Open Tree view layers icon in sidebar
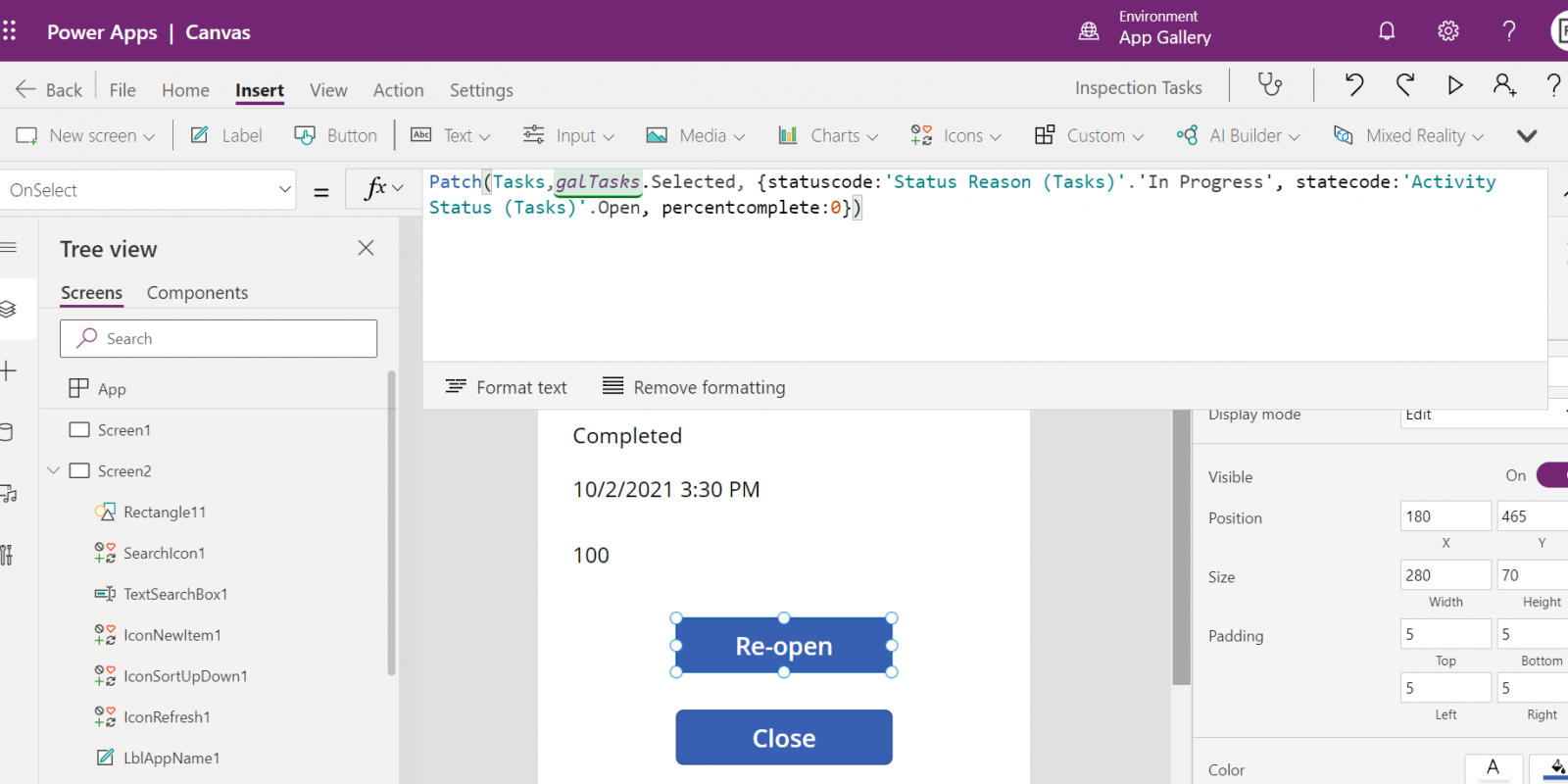This screenshot has width=1568, height=784. 9,309
